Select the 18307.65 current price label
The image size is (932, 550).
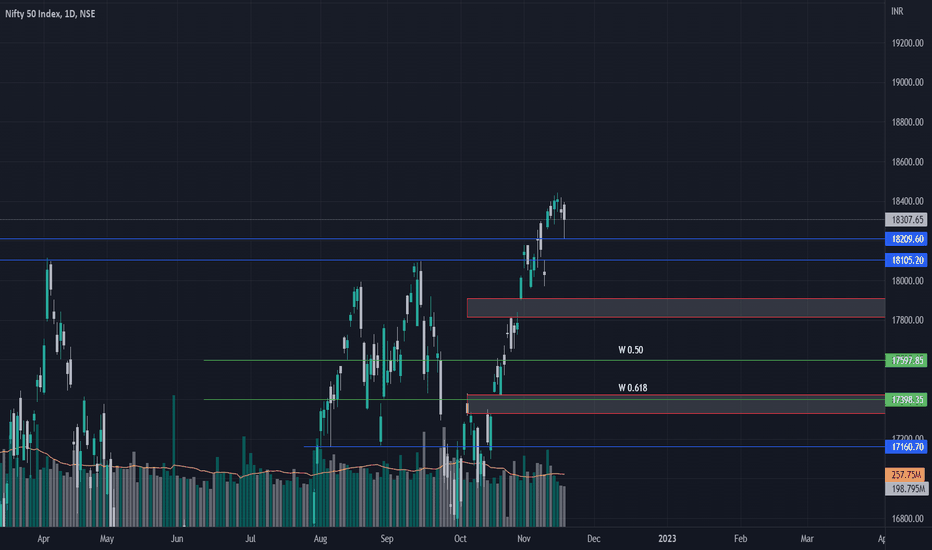(x=906, y=220)
